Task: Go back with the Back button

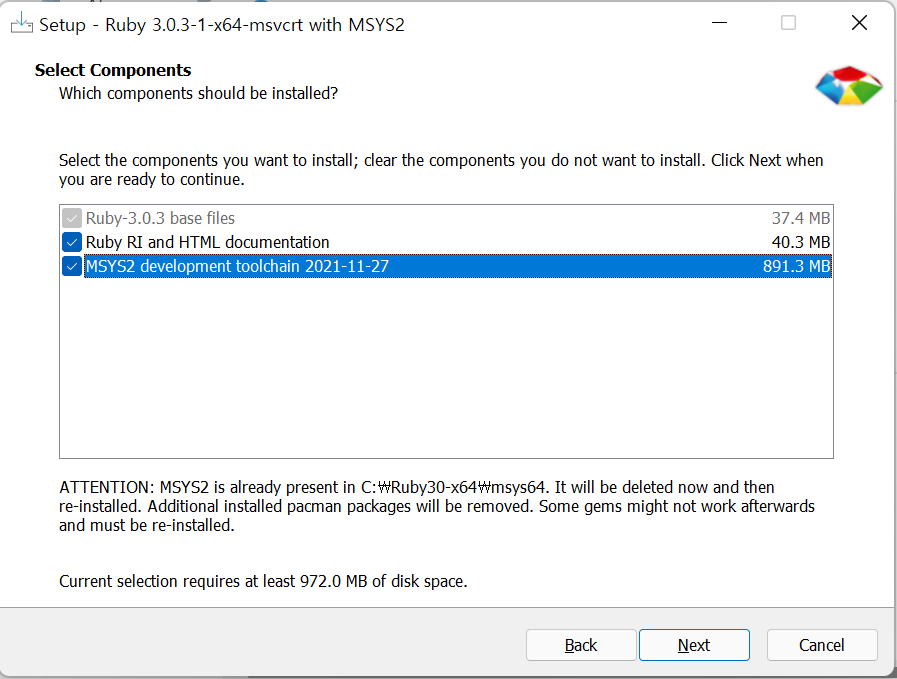Action: [581, 645]
